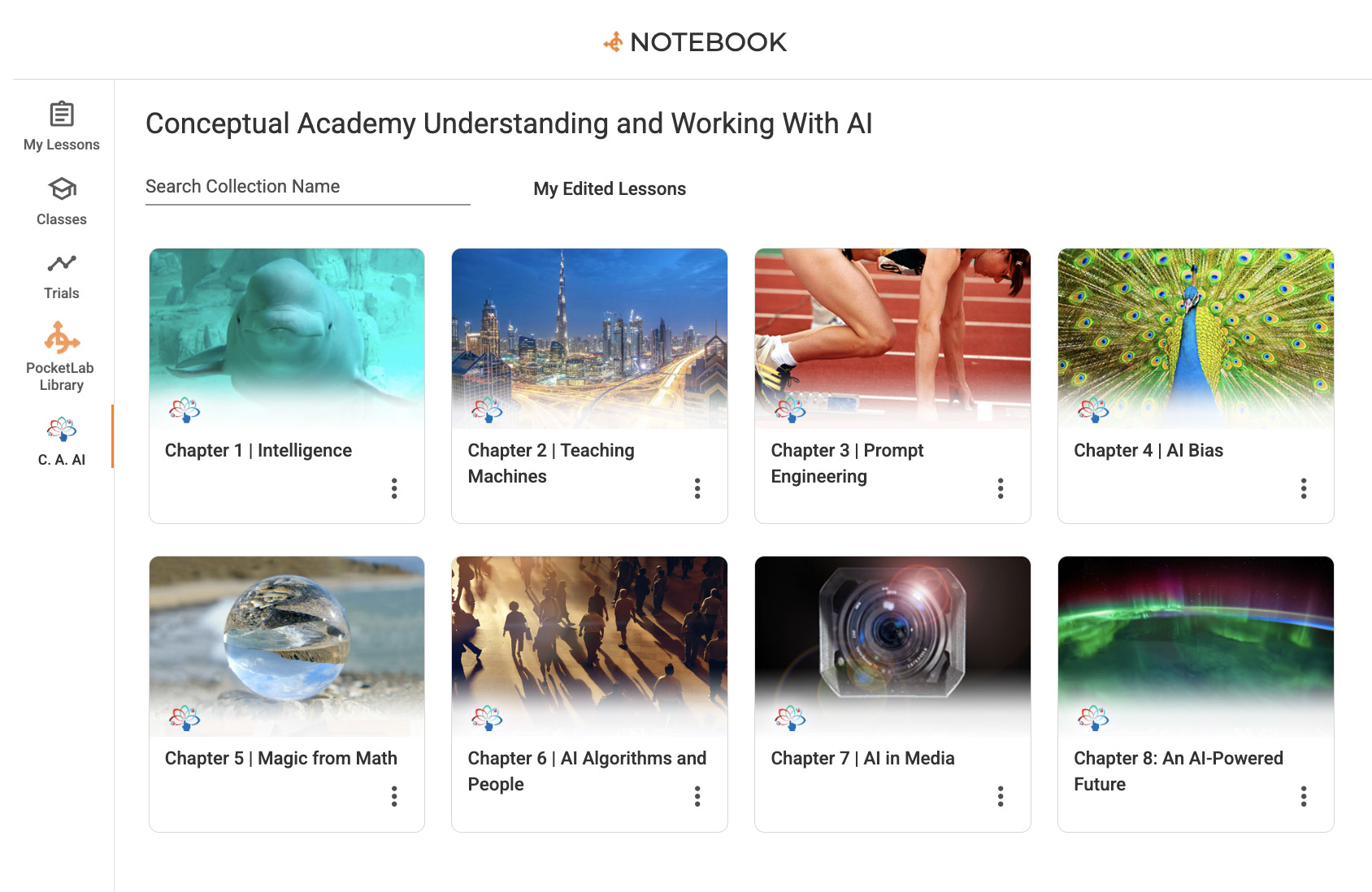
Task: Open kebab menu for Chapter 5 Magic from Math
Action: coord(394,796)
